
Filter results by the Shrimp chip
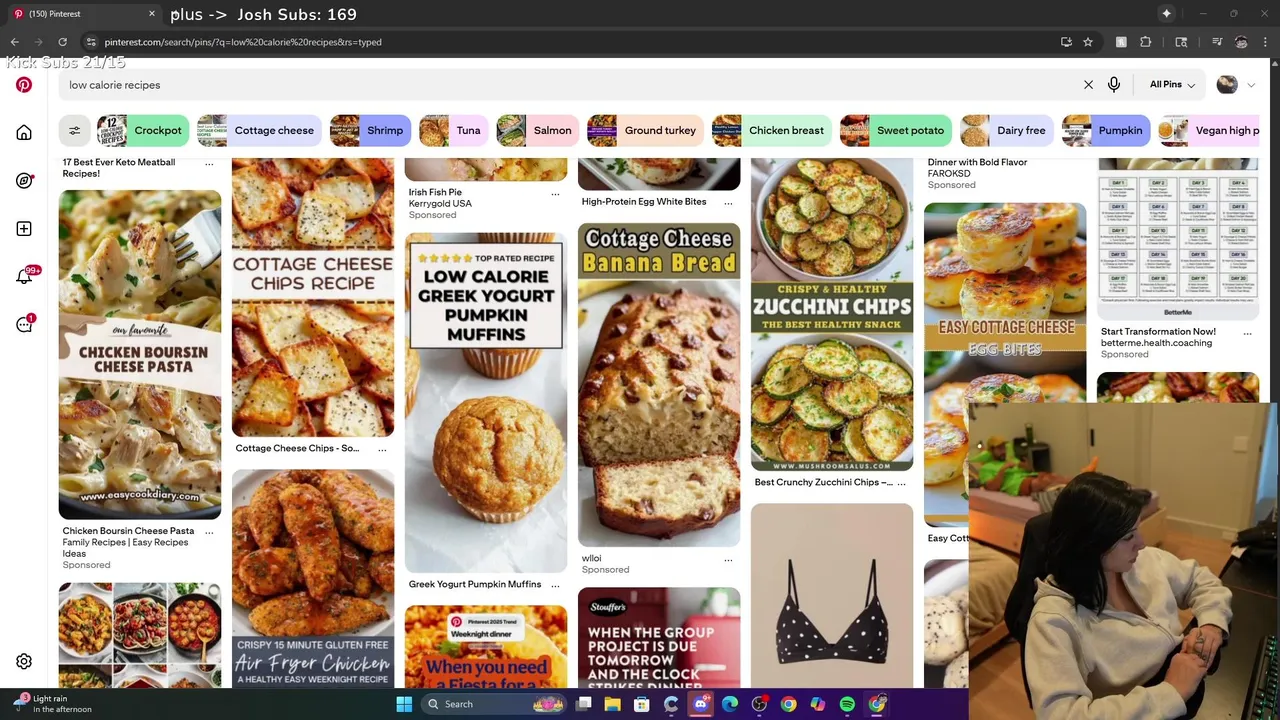370,130
